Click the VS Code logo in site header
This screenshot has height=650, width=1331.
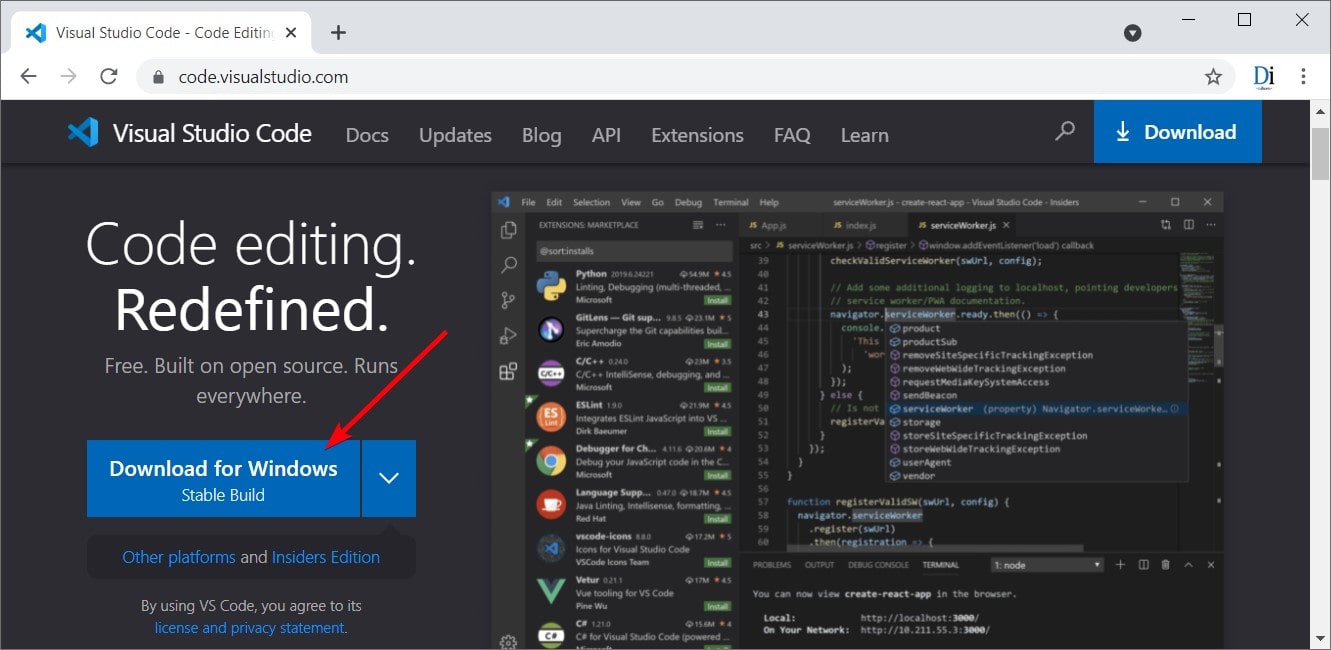point(83,132)
